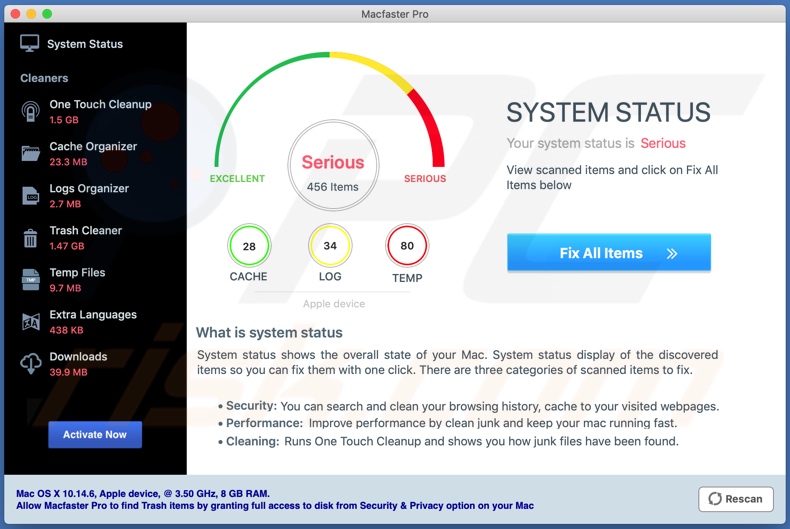
Task: Minimize the window with yellow button
Action: pos(31,14)
